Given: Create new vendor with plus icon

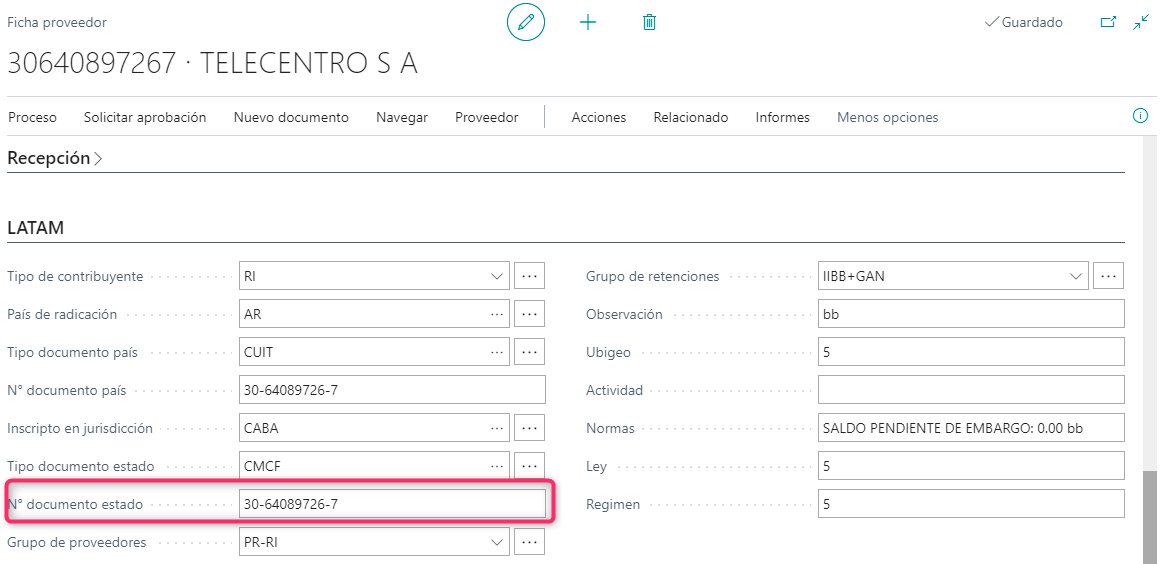Looking at the screenshot, I should (x=588, y=22).
